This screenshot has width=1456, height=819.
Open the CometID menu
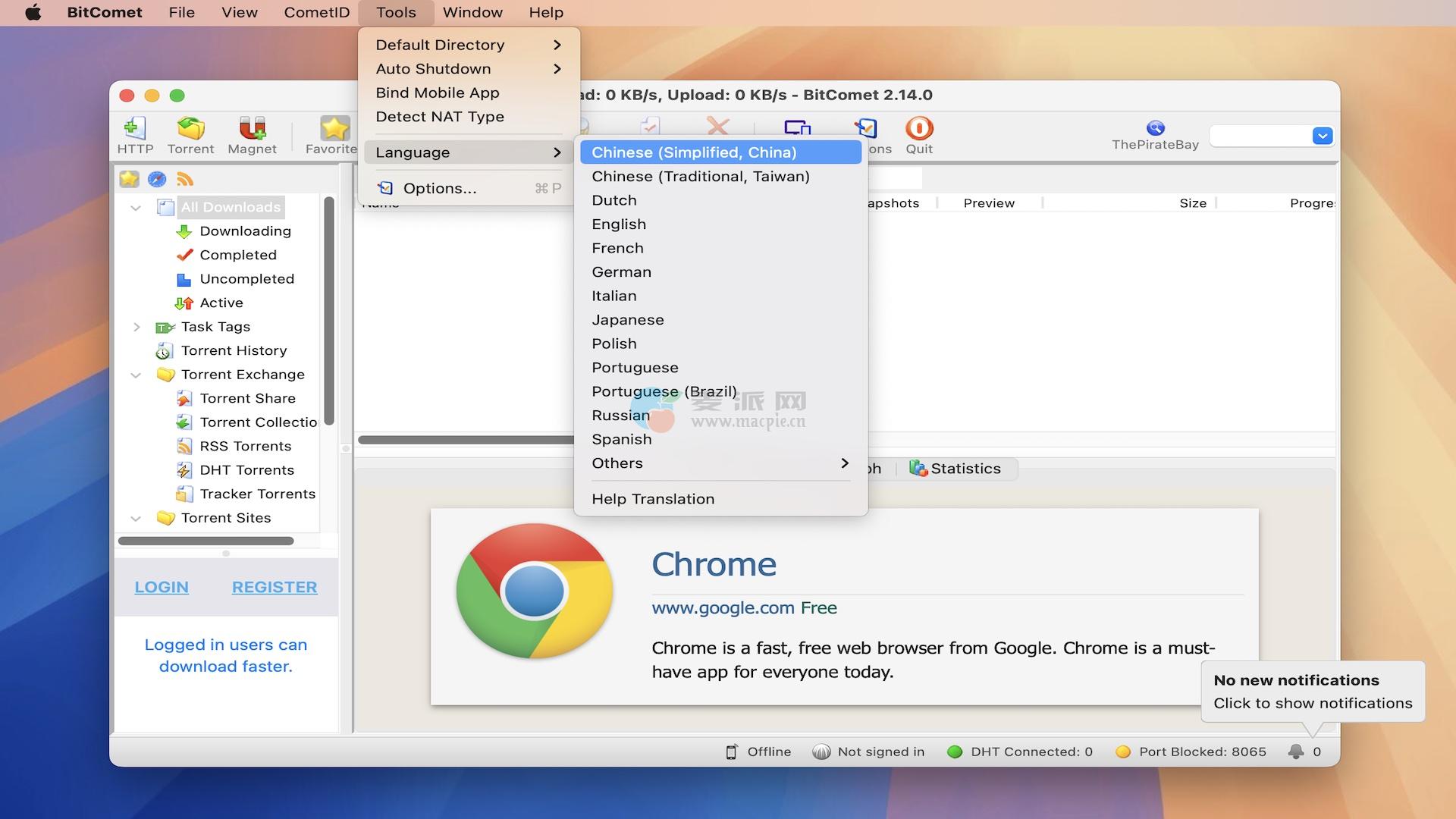pyautogui.click(x=316, y=12)
